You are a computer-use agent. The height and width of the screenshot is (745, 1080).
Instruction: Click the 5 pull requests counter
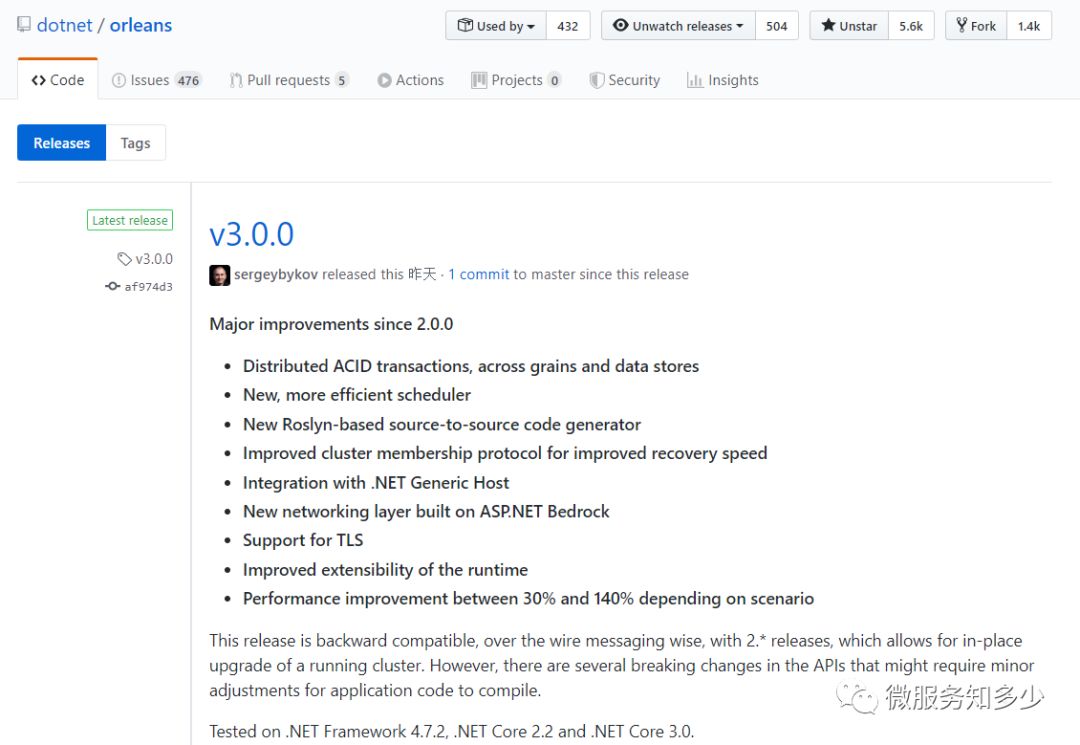coord(342,81)
